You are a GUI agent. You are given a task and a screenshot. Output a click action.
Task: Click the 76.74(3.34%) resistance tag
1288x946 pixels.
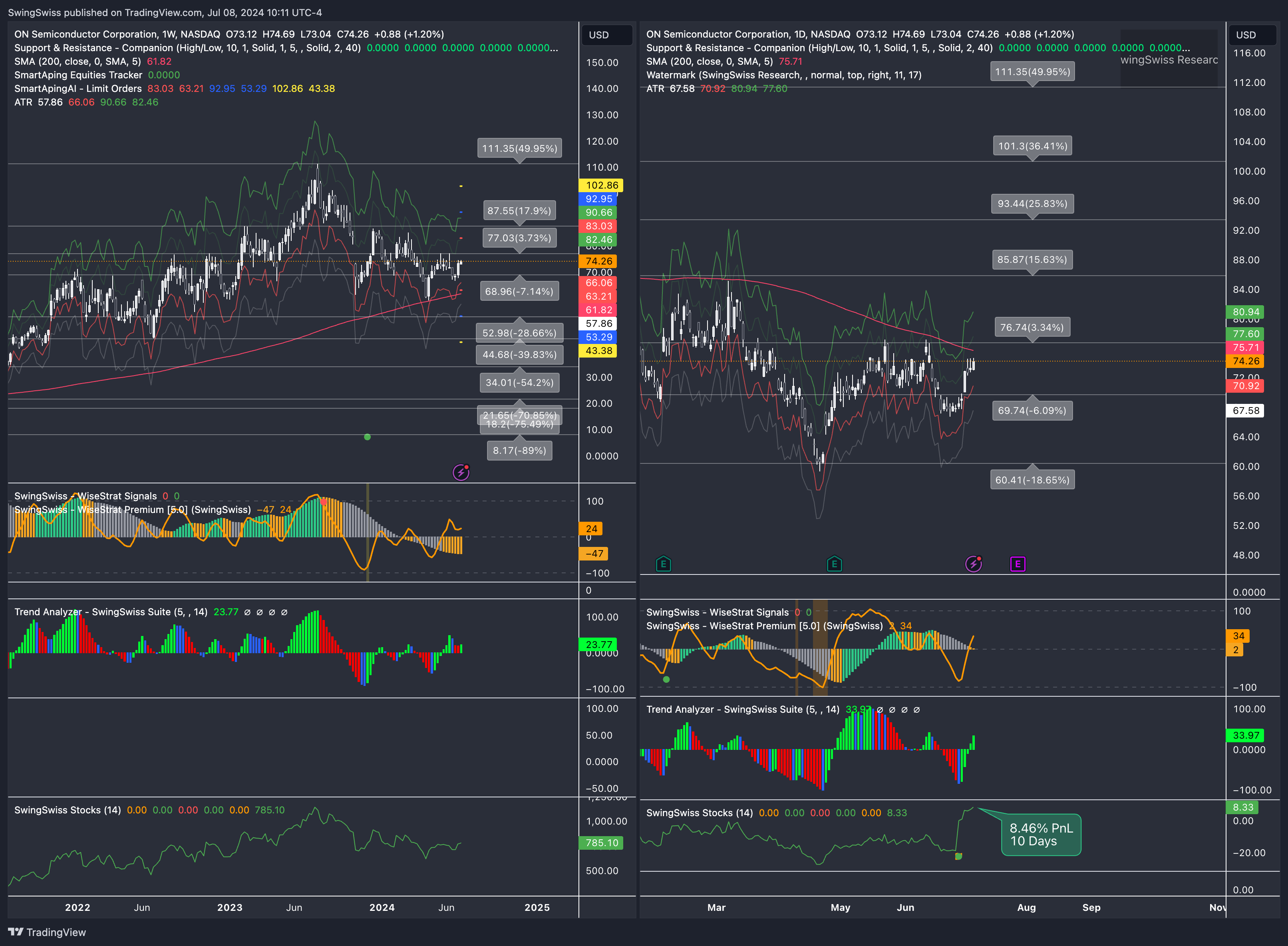[1033, 328]
